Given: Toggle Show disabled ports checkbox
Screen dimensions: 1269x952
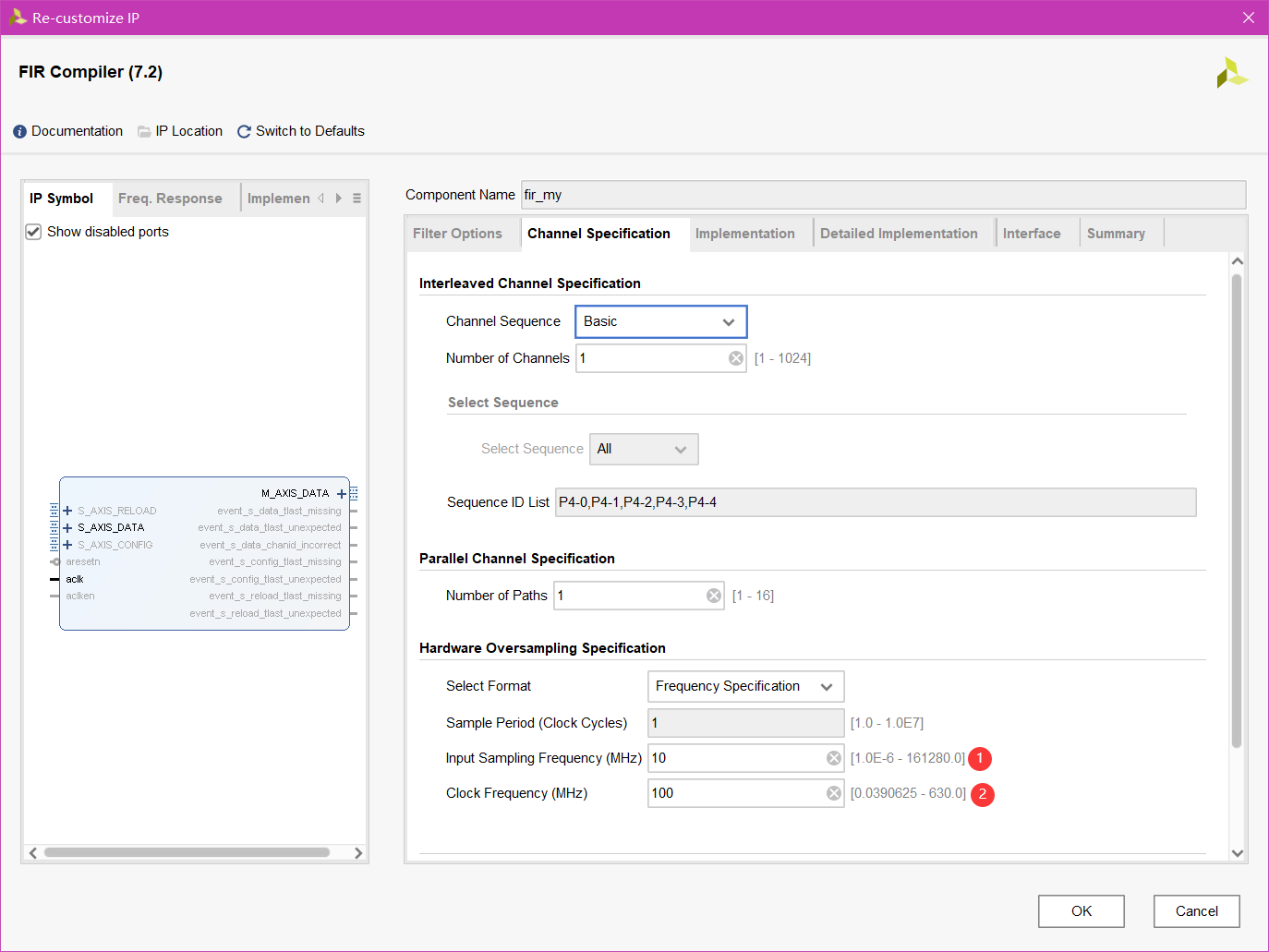Looking at the screenshot, I should coord(33,232).
